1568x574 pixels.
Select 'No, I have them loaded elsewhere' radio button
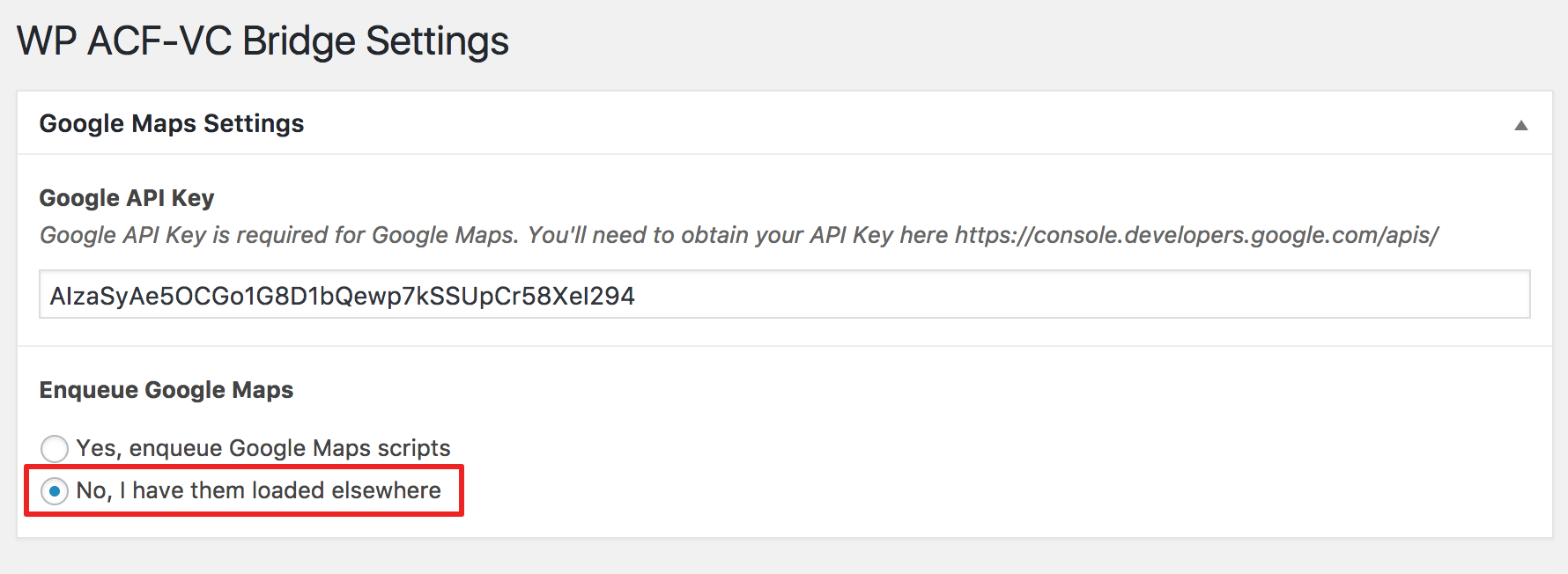[x=55, y=491]
